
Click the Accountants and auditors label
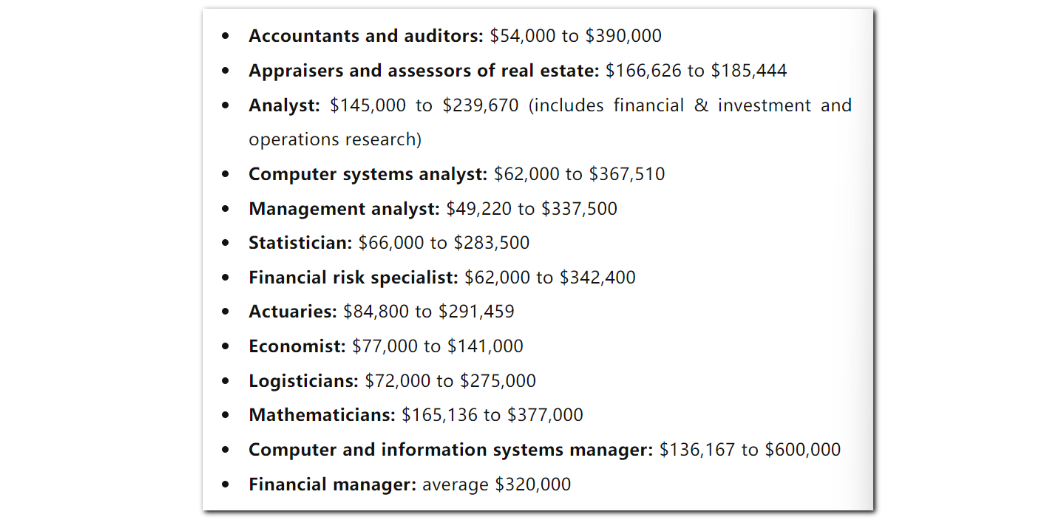(366, 36)
